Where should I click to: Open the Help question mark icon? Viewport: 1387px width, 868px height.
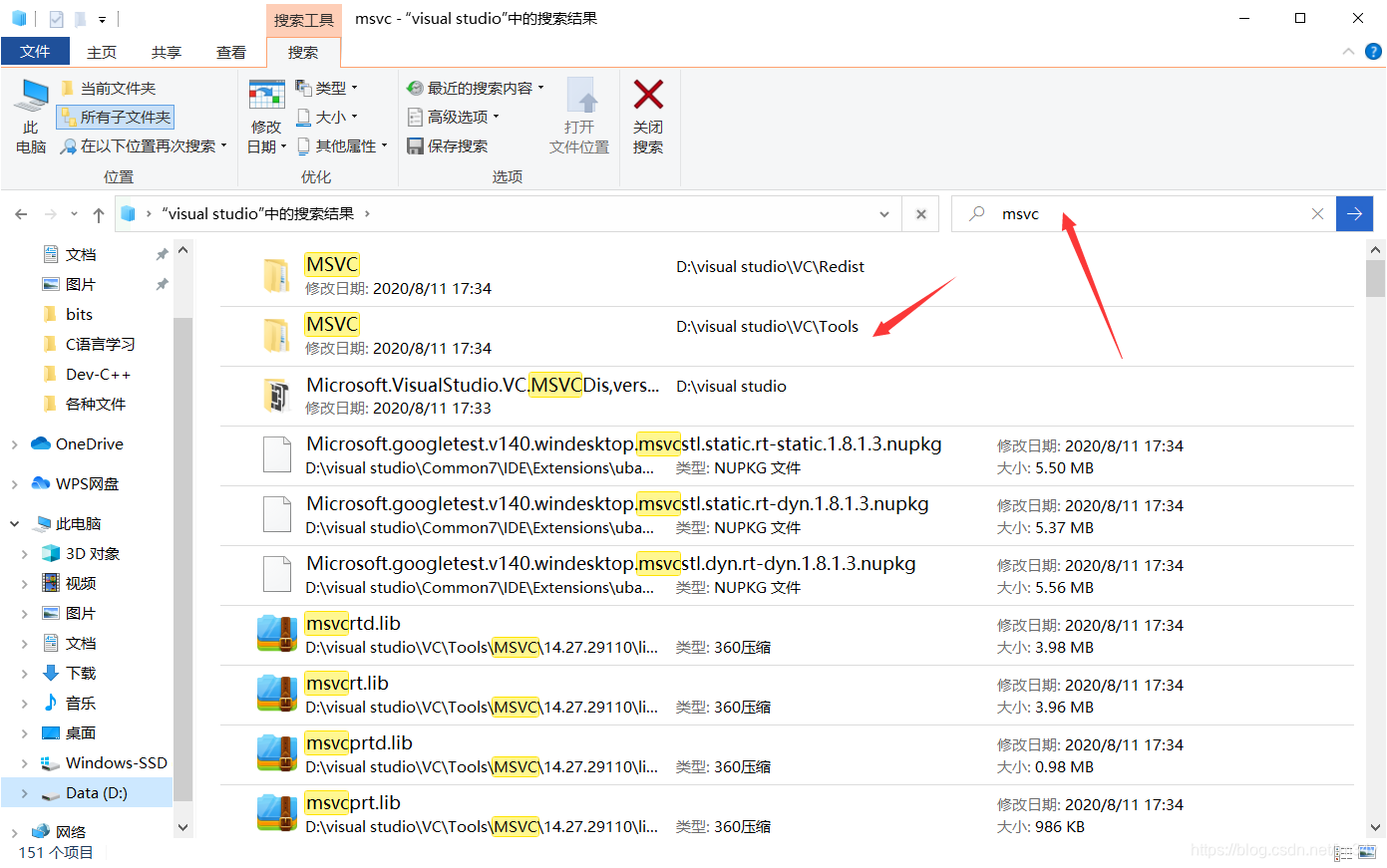1373,51
